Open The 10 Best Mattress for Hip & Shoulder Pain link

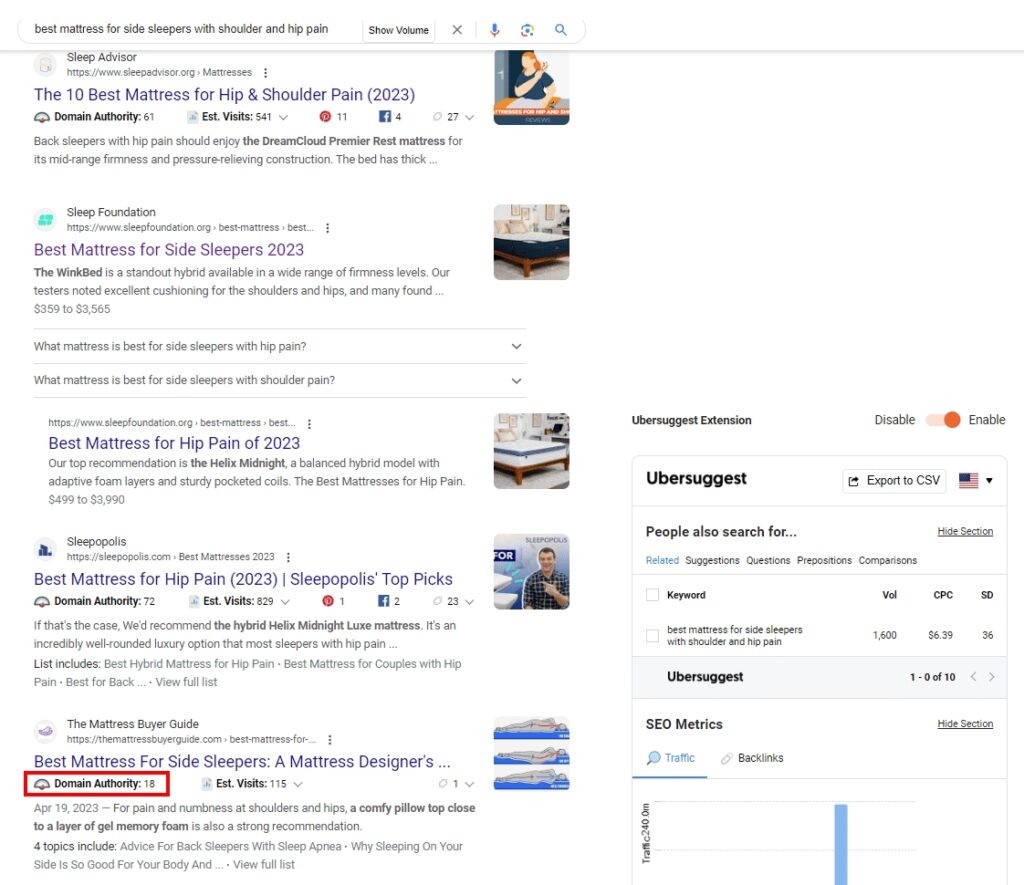(x=224, y=94)
